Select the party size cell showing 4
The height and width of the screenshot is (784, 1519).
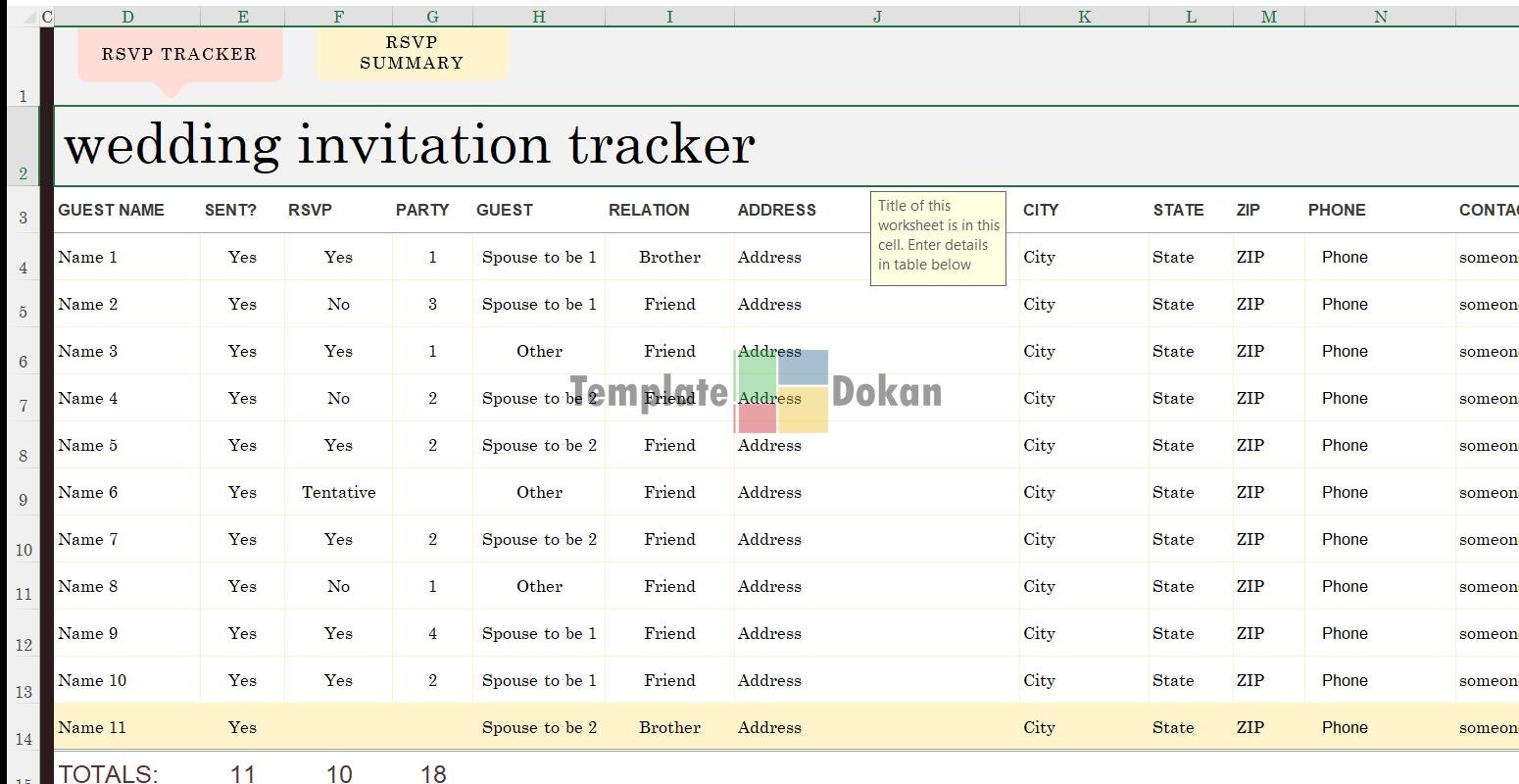coord(432,633)
